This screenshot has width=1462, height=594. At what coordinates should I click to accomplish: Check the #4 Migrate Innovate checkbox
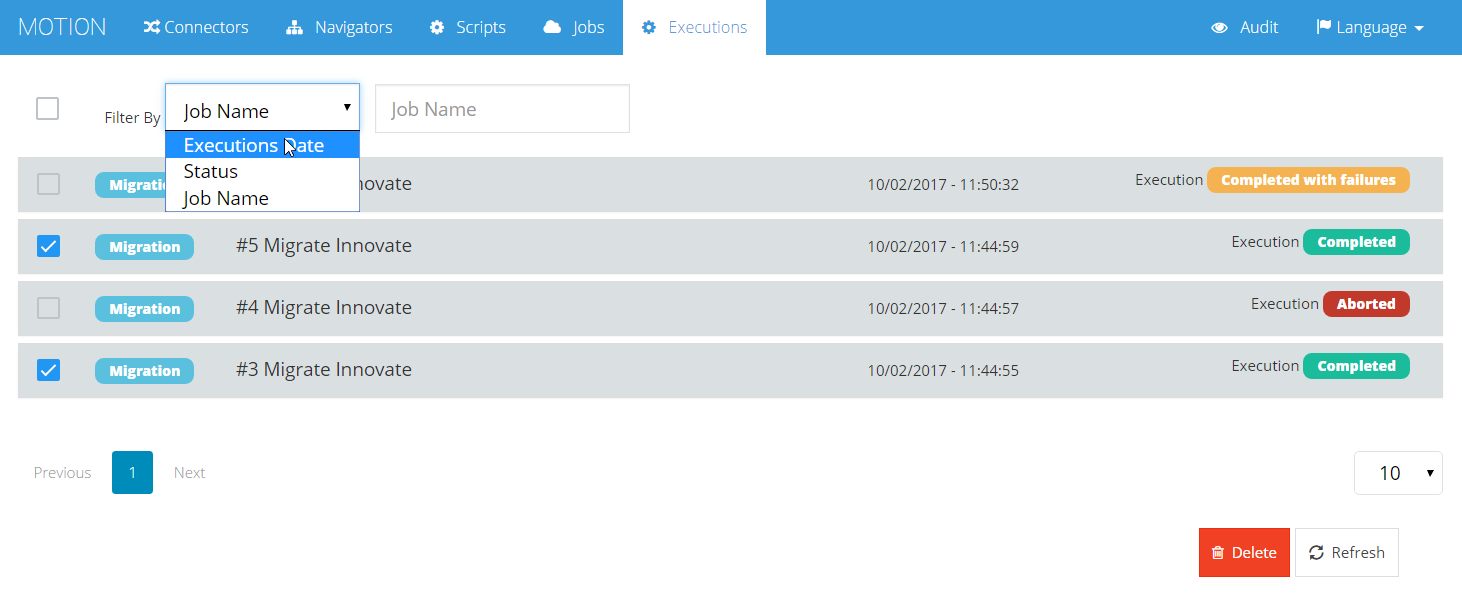pyautogui.click(x=48, y=308)
